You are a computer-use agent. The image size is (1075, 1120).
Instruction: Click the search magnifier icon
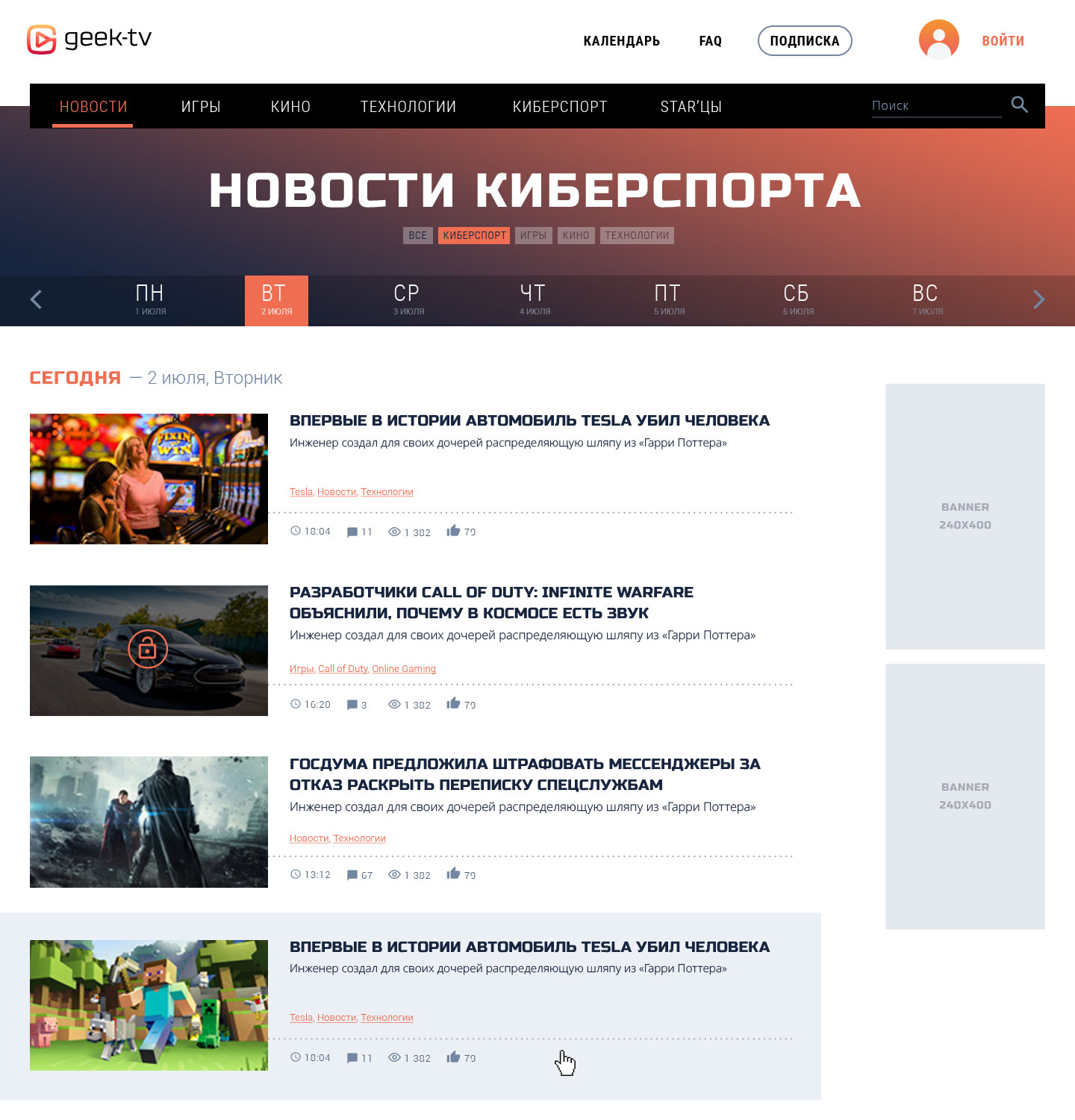click(x=1019, y=105)
